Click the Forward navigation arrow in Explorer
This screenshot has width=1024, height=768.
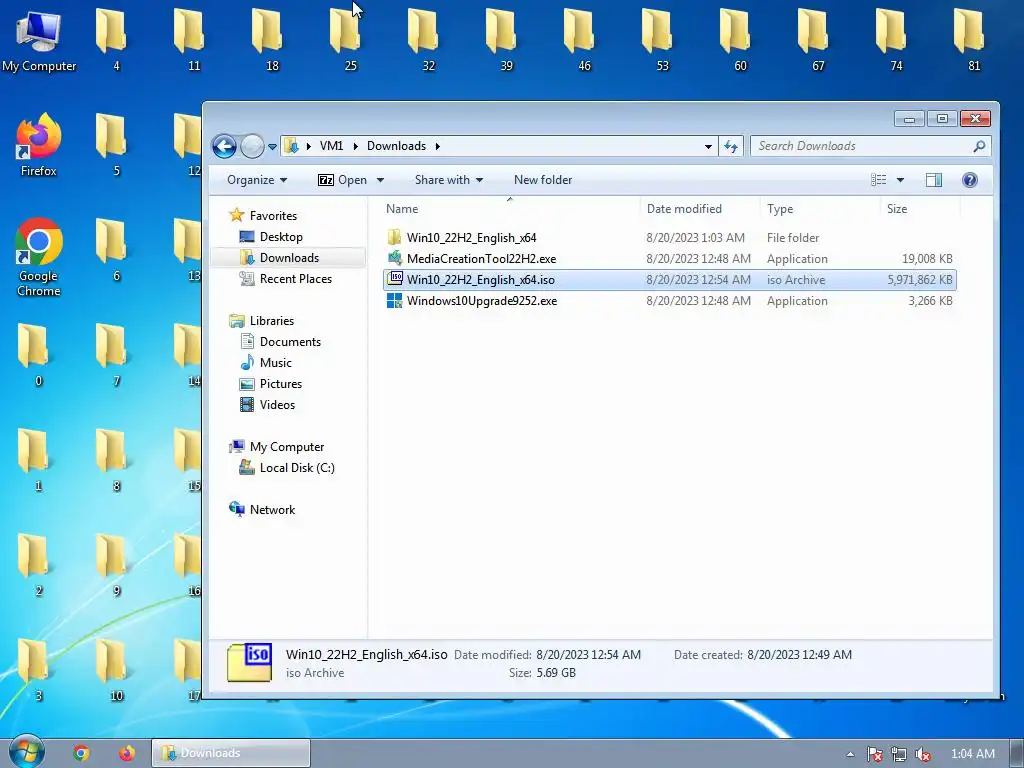[x=252, y=146]
